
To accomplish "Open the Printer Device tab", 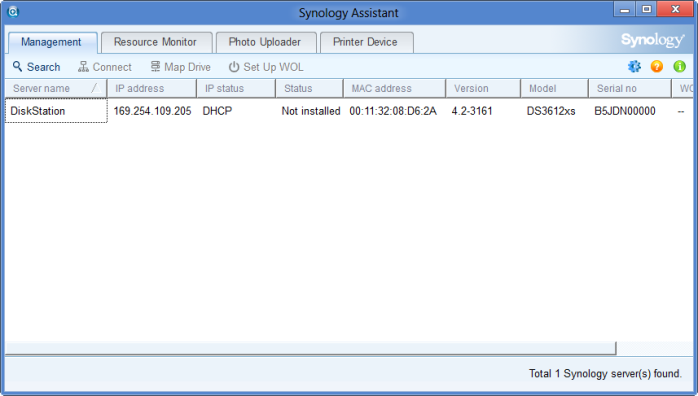I will (366, 42).
